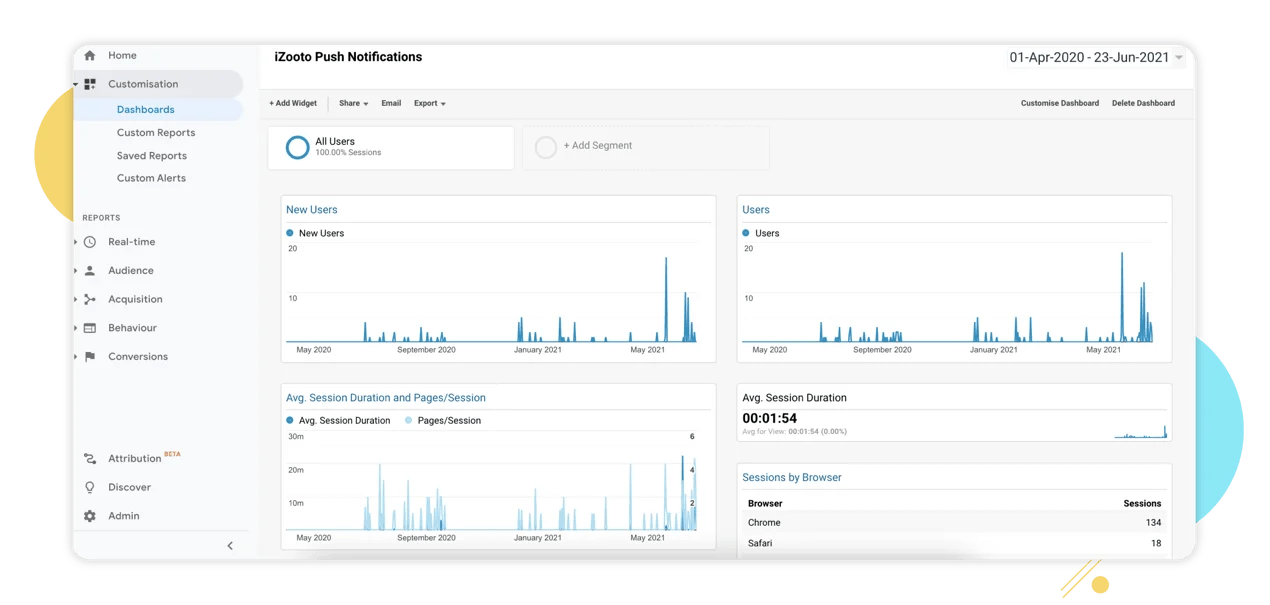Click the Acquisition branching arrows icon
The height and width of the screenshot is (605, 1270).
click(90, 299)
